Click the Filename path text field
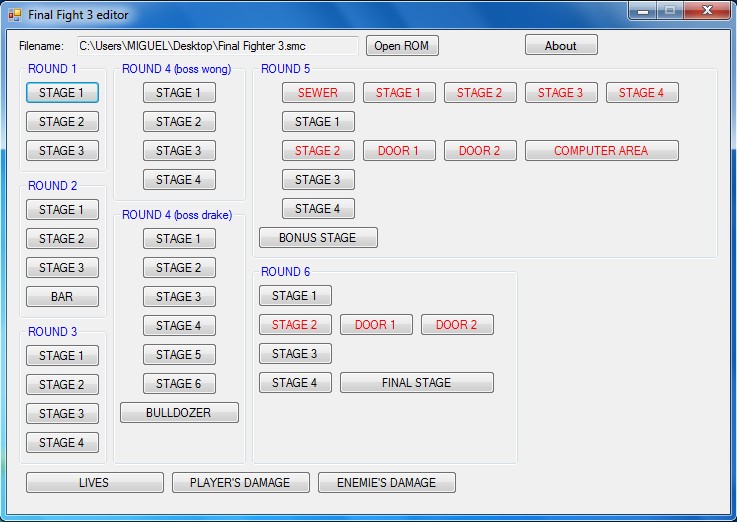This screenshot has width=737, height=522. pyautogui.click(x=217, y=46)
